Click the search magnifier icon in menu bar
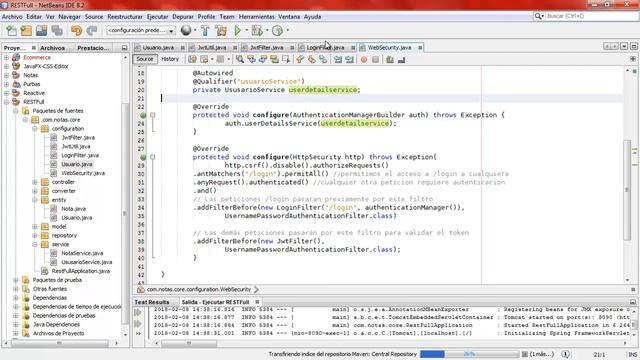Viewport: 640px width, 360px height. (539, 16)
